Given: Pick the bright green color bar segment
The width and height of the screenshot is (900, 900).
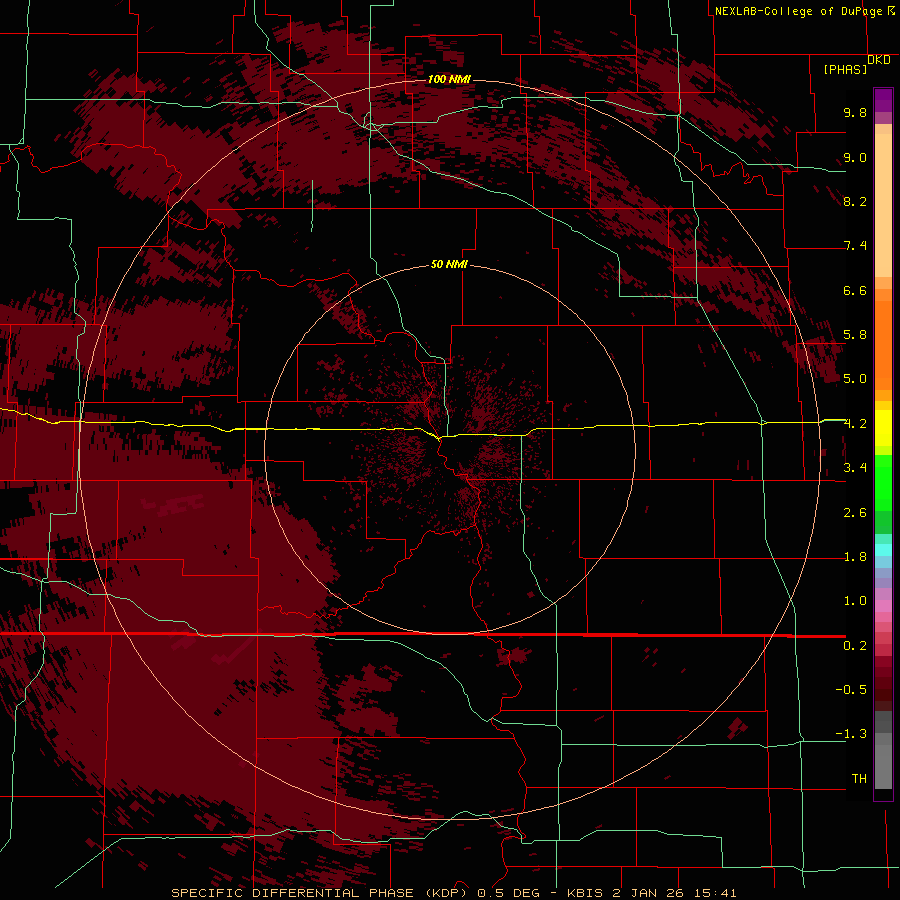Looking at the screenshot, I should (883, 483).
